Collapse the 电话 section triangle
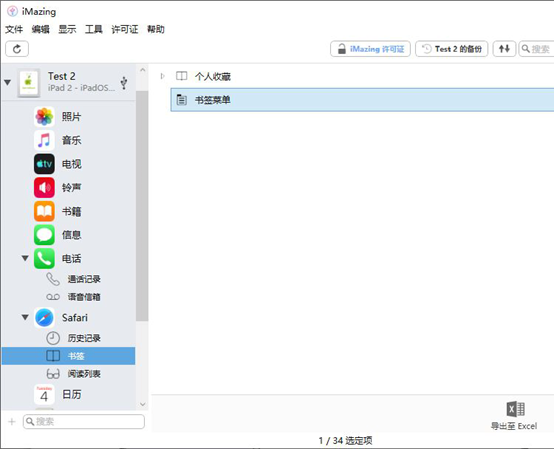554x449 pixels. click(x=25, y=258)
